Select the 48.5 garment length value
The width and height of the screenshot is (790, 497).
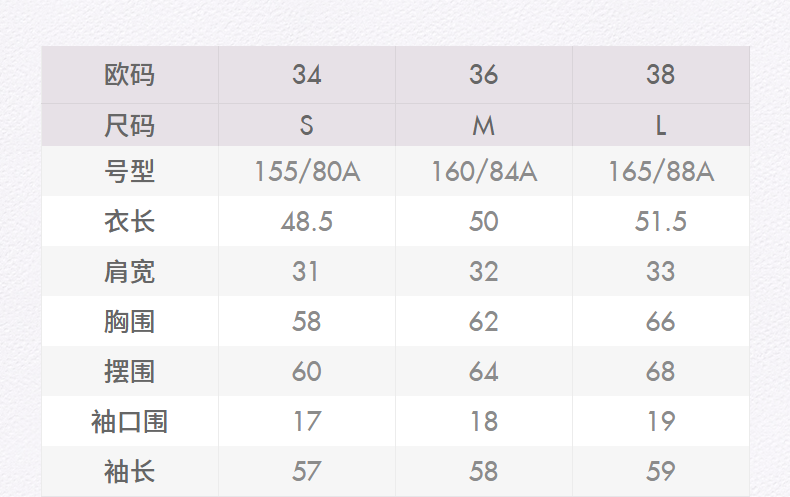307,221
